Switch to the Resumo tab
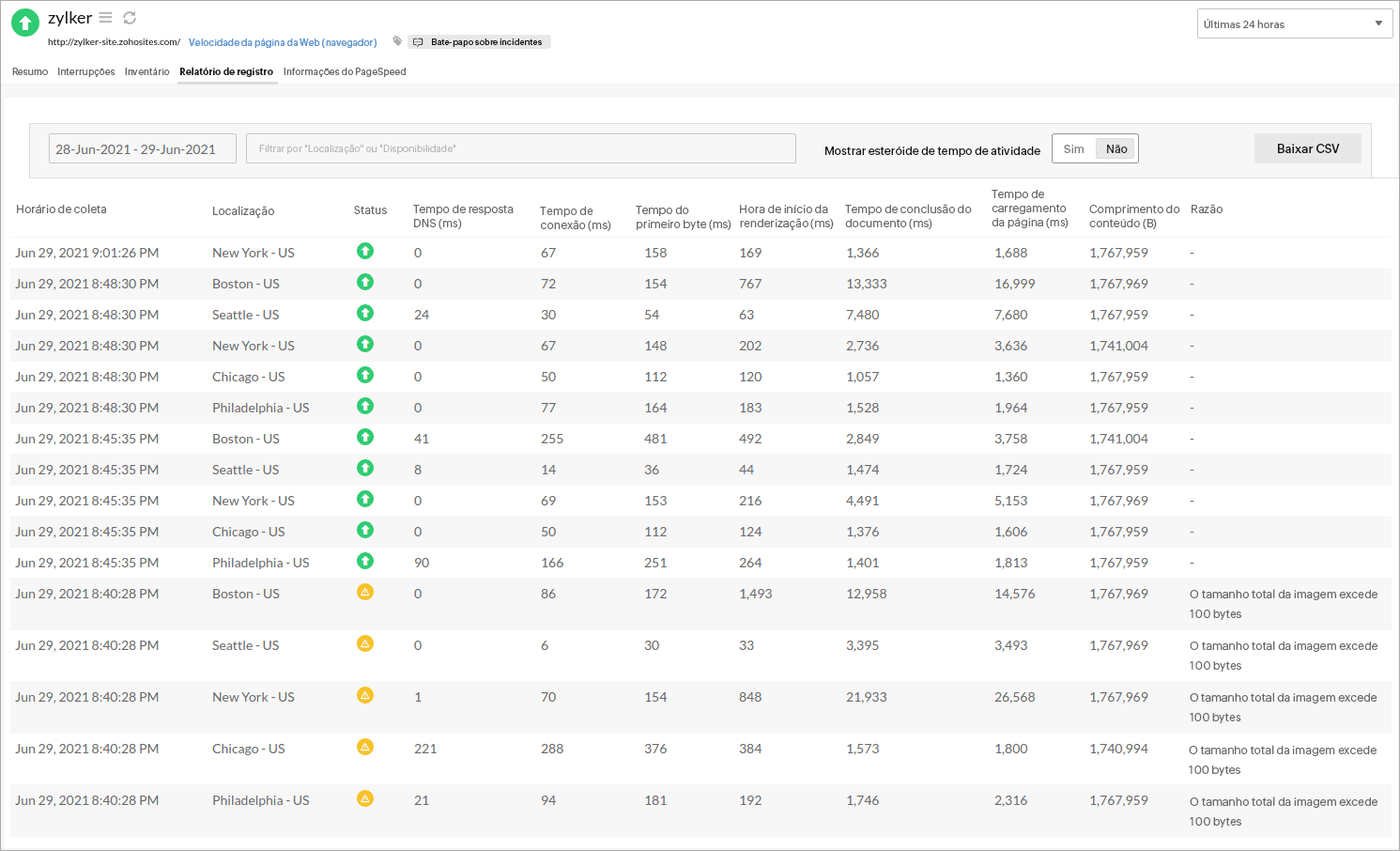Image resolution: width=1400 pixels, height=851 pixels. click(x=29, y=71)
